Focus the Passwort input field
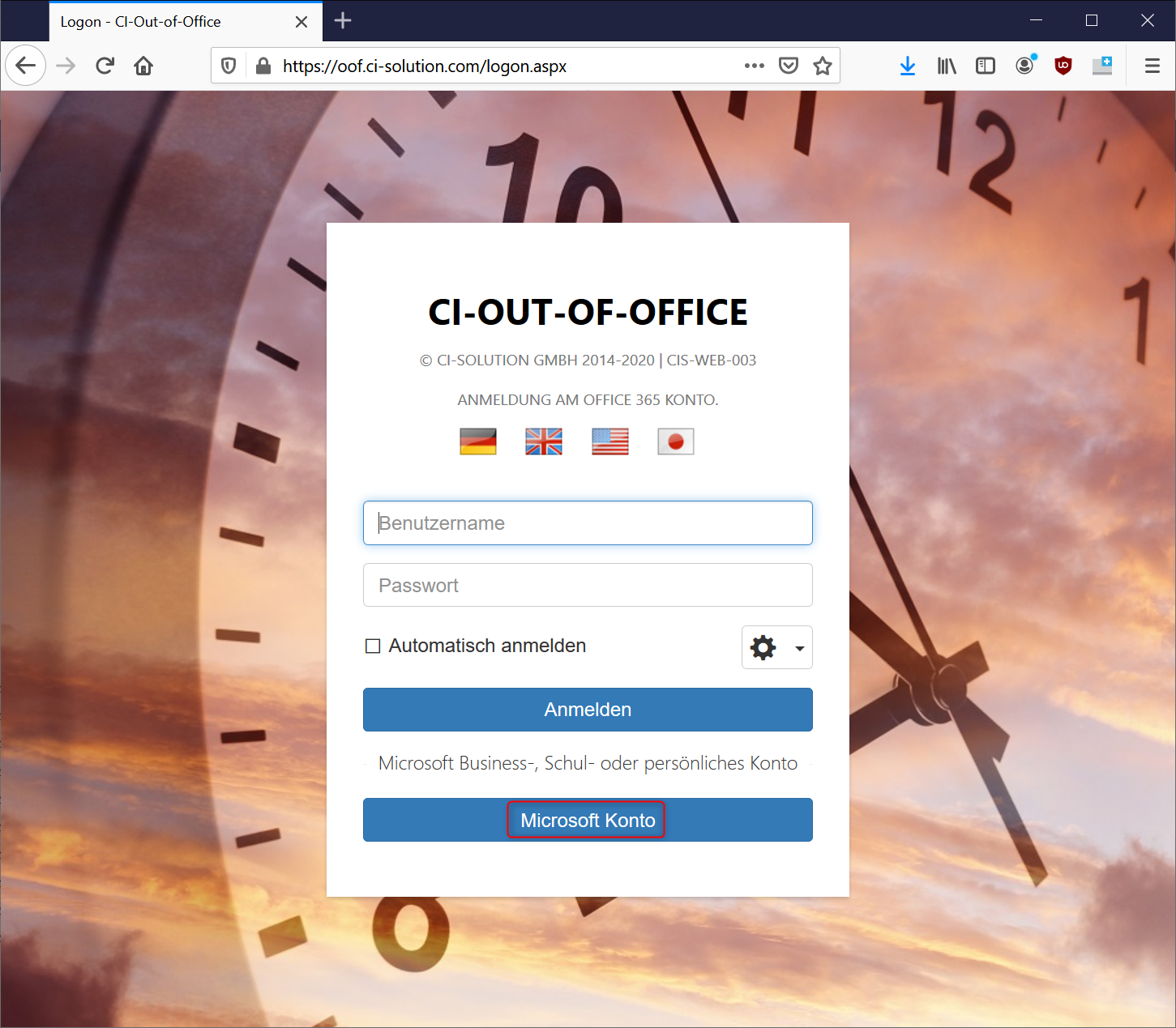The height and width of the screenshot is (1028, 1176). 588,585
